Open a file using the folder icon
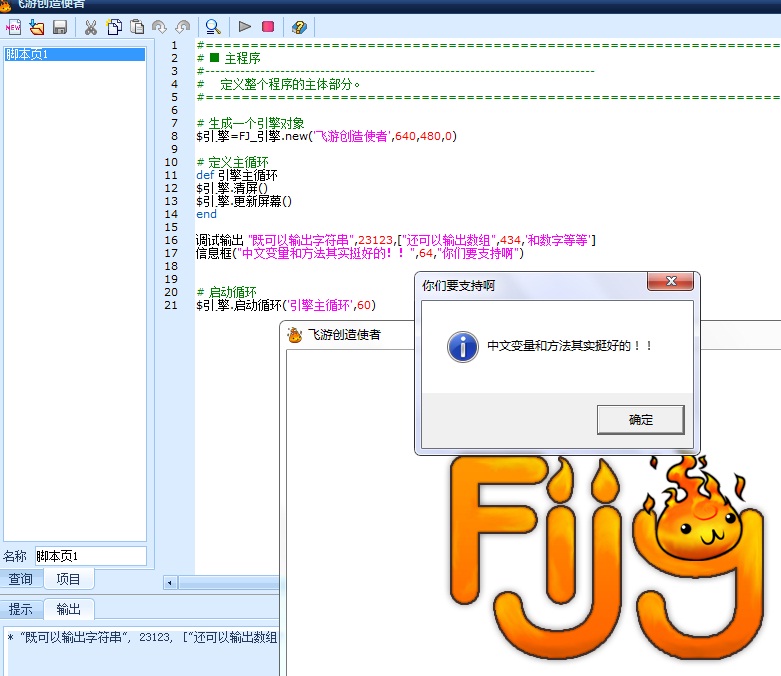Image resolution: width=781 pixels, height=676 pixels. (36, 27)
